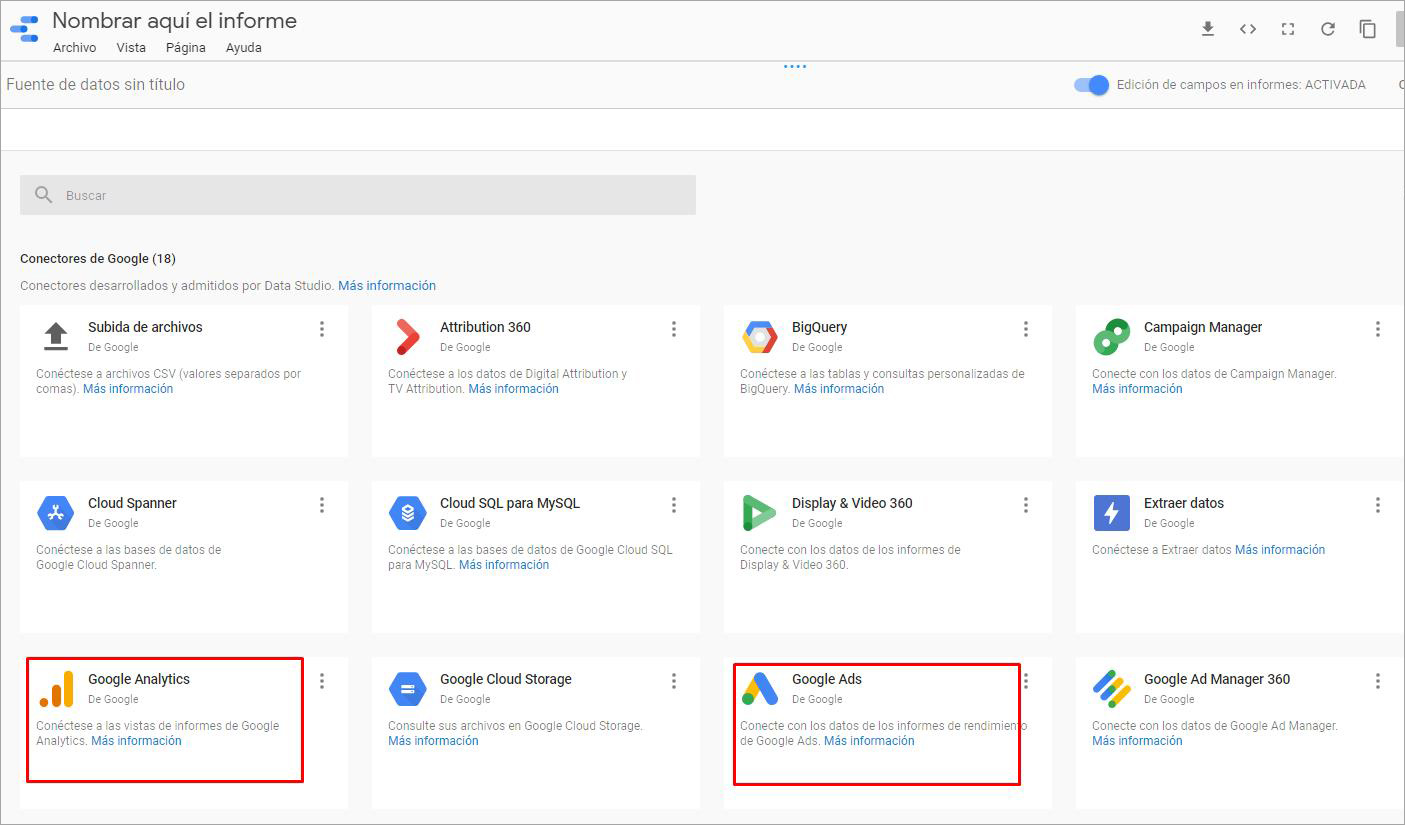
Task: Open the Página menu
Action: (x=185, y=48)
